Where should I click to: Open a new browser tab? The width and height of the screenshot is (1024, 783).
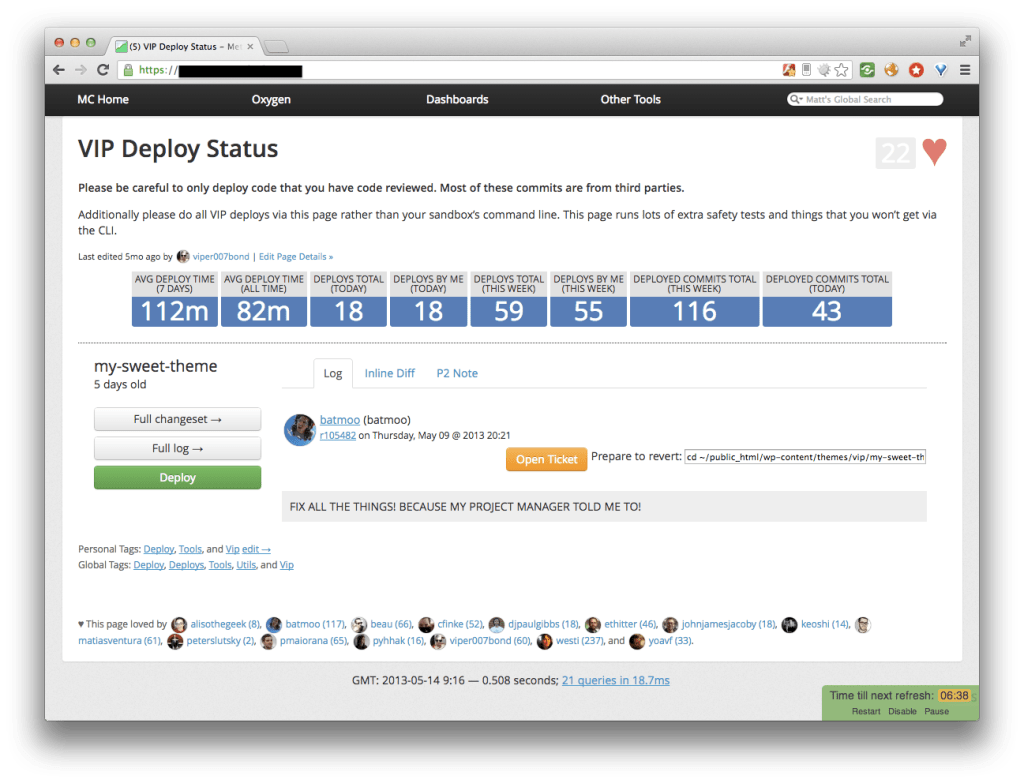[x=277, y=46]
